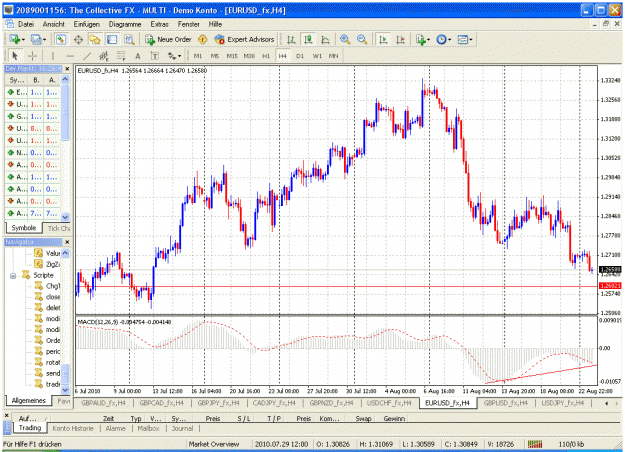
Task: Click Market Watch scroll-down arrow
Action: (65, 217)
